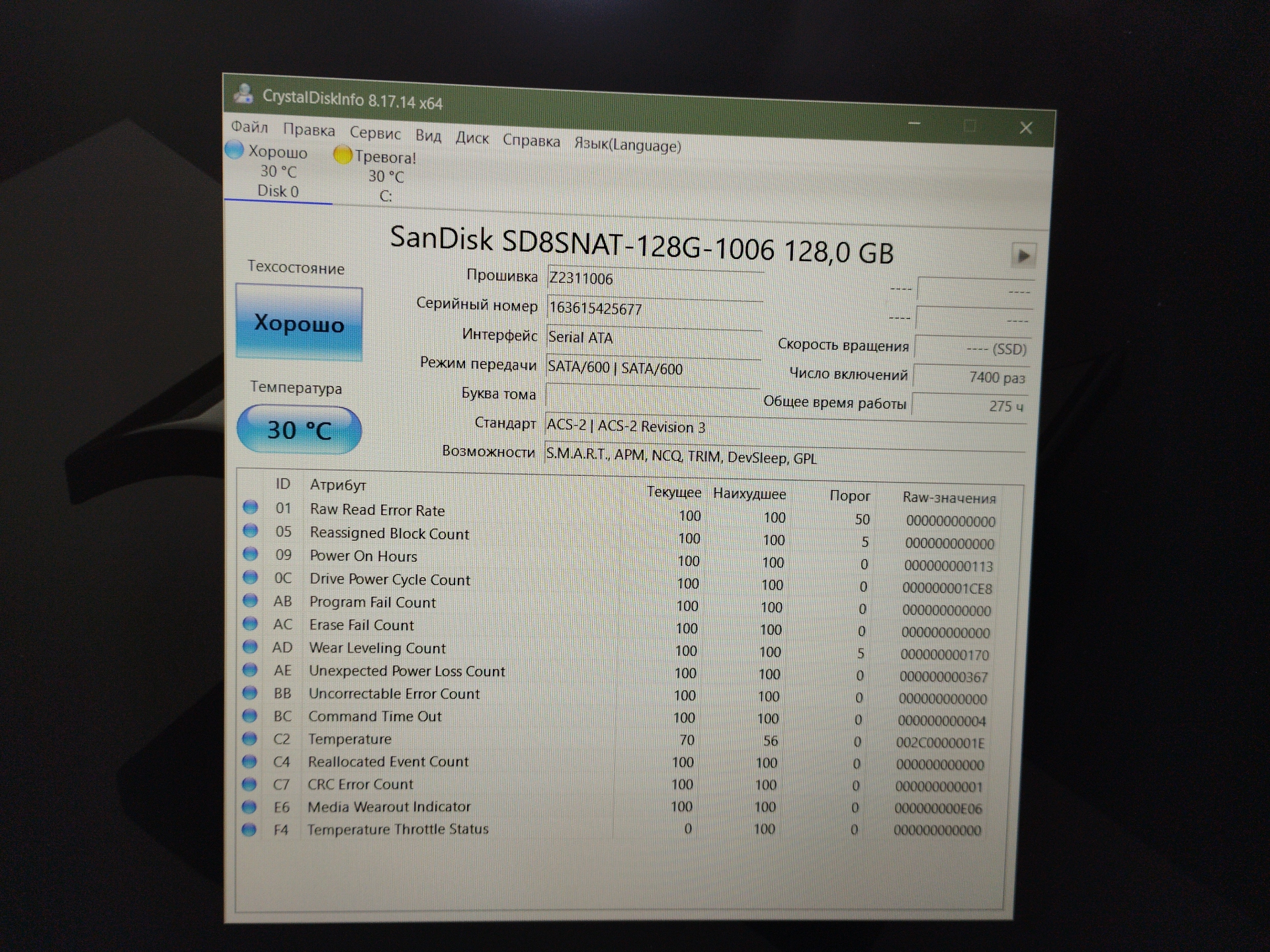Click status orb of Drive Power Cycle Count
Screen dimensions: 1270x952
tap(250, 576)
